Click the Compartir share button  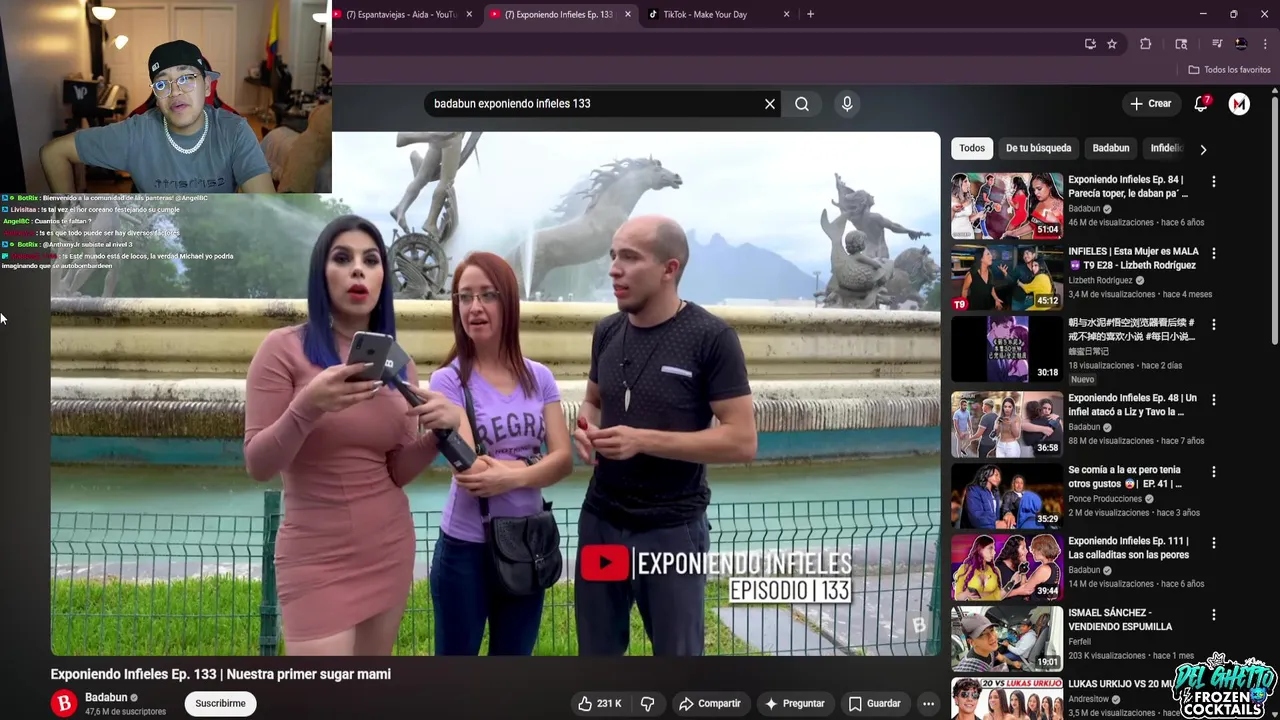(709, 703)
